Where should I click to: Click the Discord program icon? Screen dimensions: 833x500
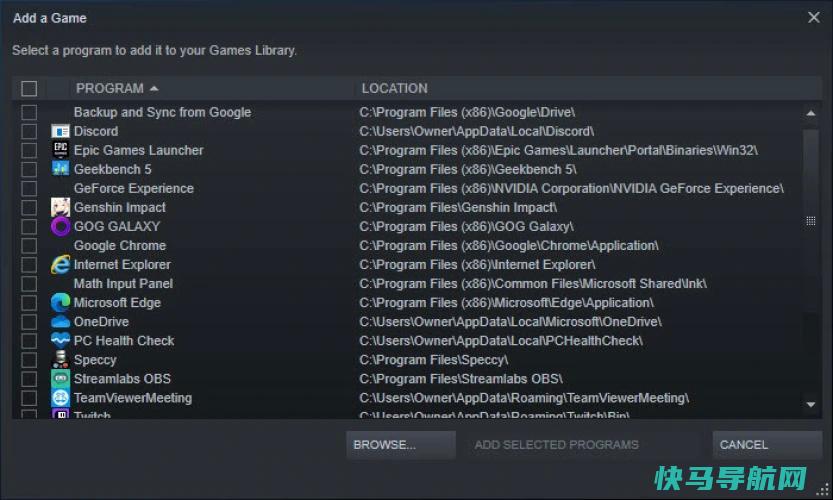(60, 131)
